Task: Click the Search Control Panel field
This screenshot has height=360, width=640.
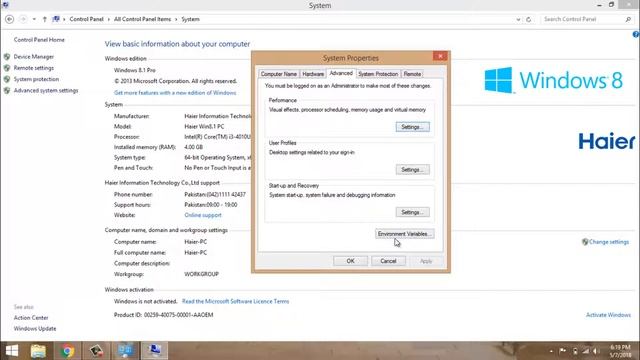Action: (587, 19)
